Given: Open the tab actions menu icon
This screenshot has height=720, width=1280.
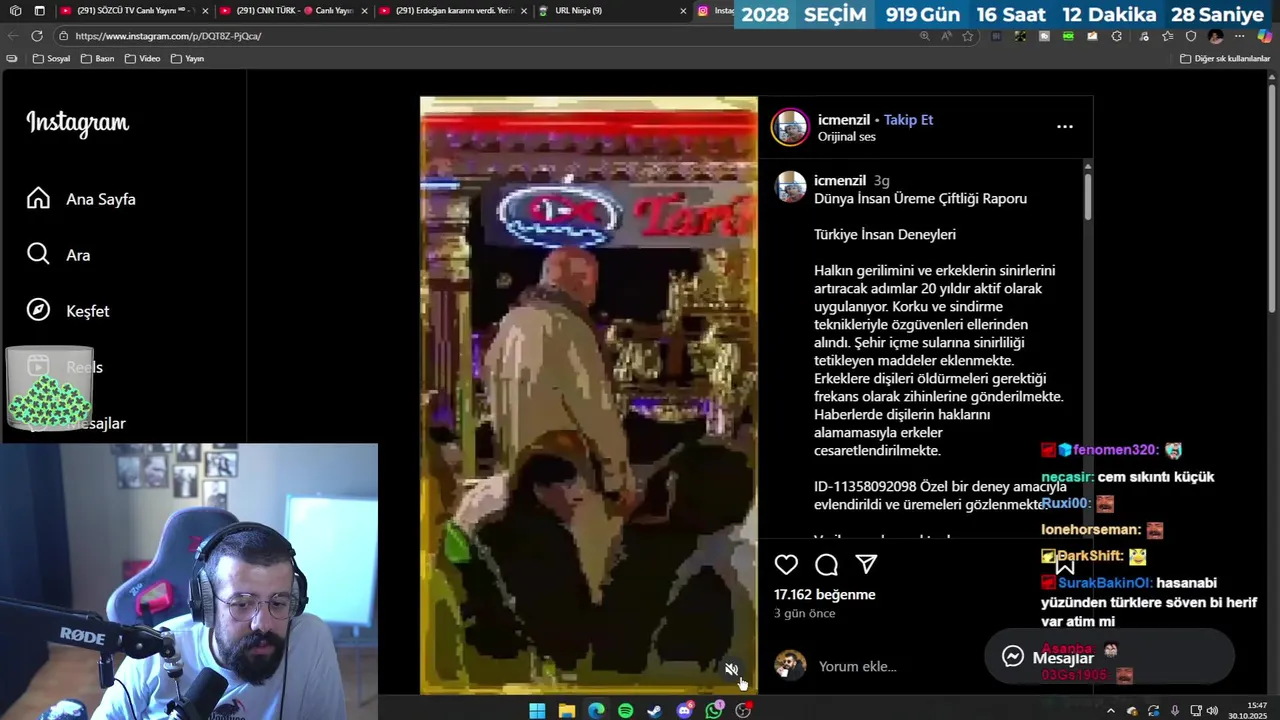Looking at the screenshot, I should click(x=39, y=11).
